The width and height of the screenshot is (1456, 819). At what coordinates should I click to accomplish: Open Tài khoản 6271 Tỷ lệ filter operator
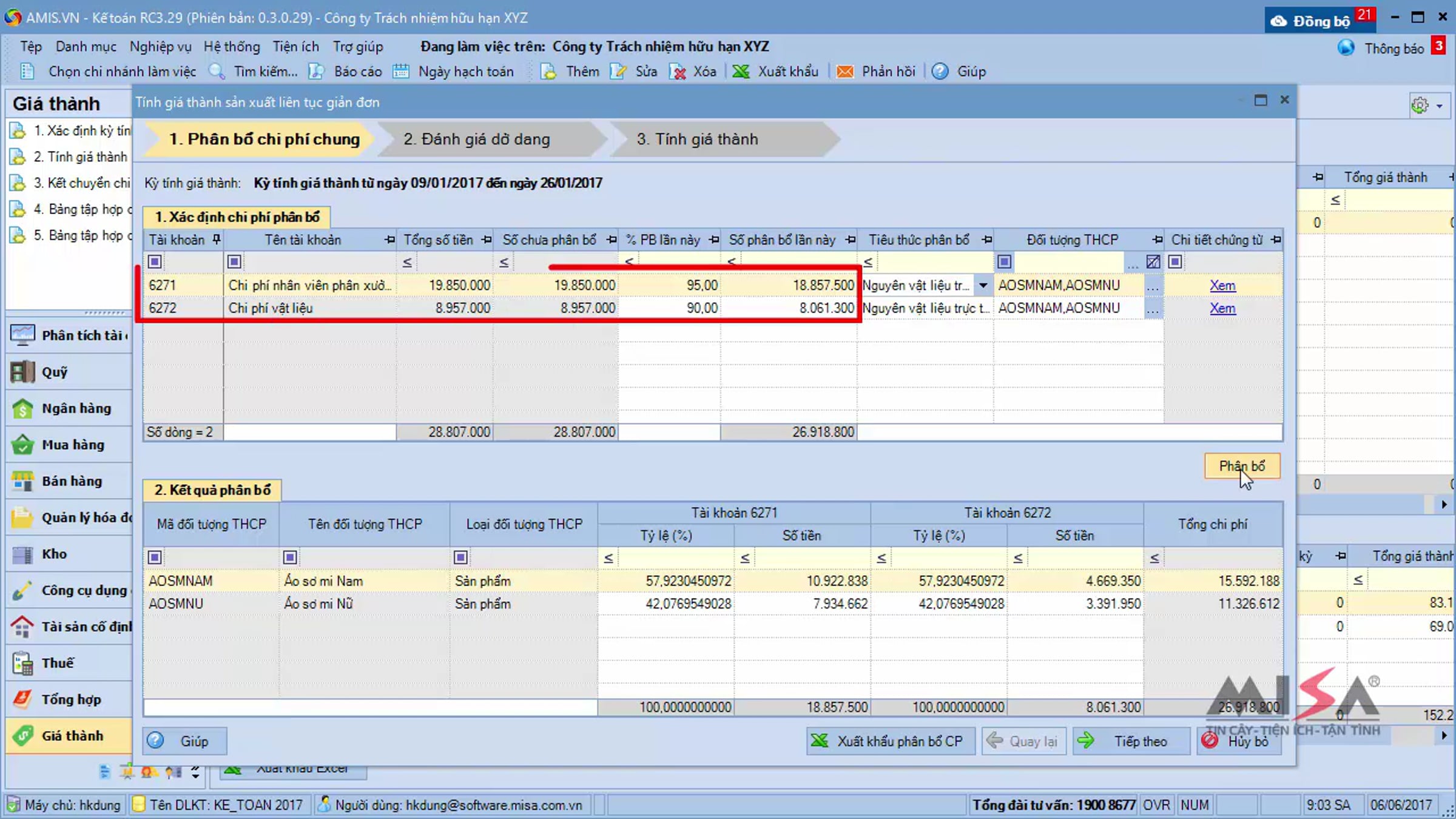[x=608, y=558]
